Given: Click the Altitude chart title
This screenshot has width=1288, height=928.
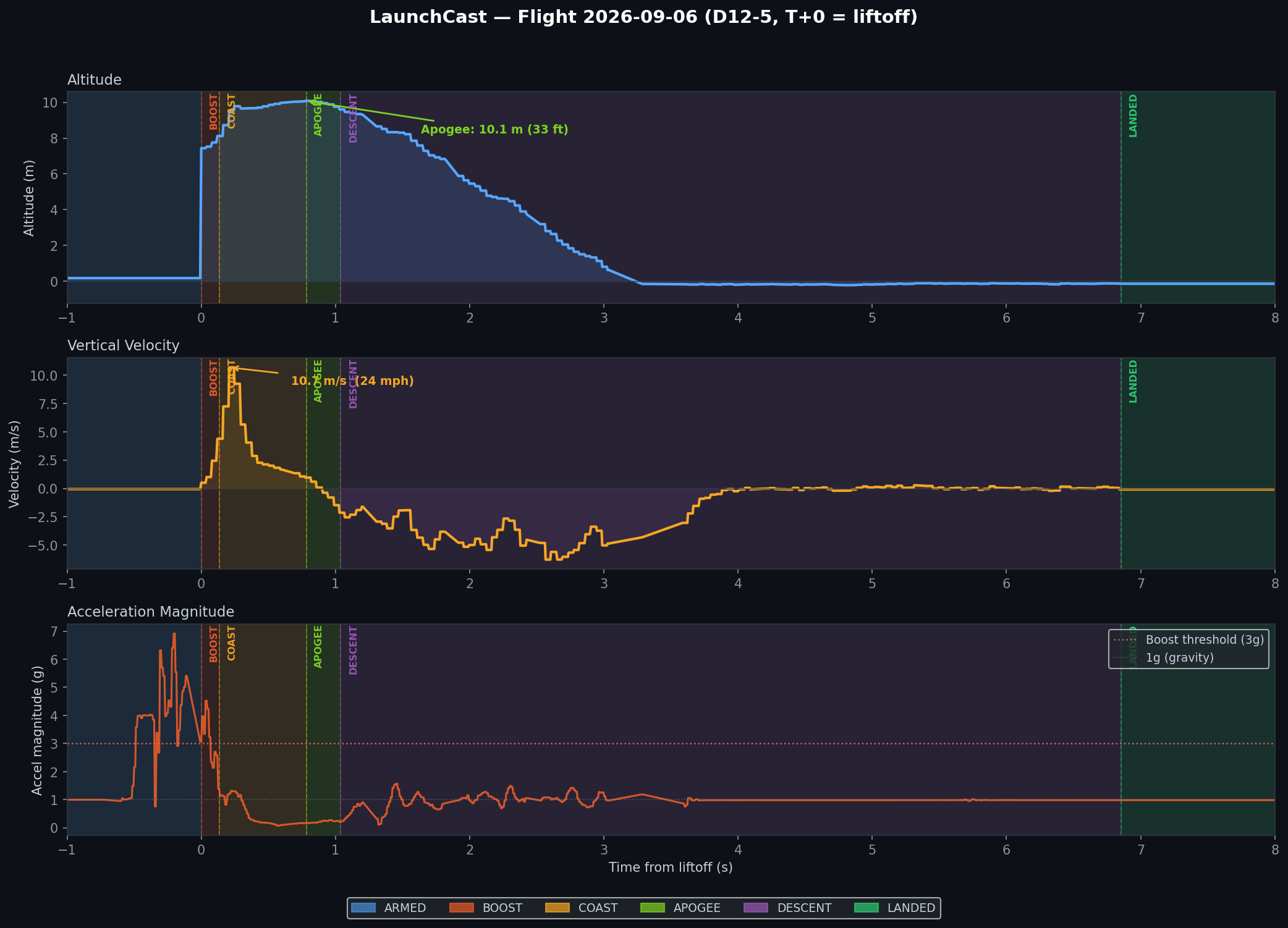Looking at the screenshot, I should (95, 80).
